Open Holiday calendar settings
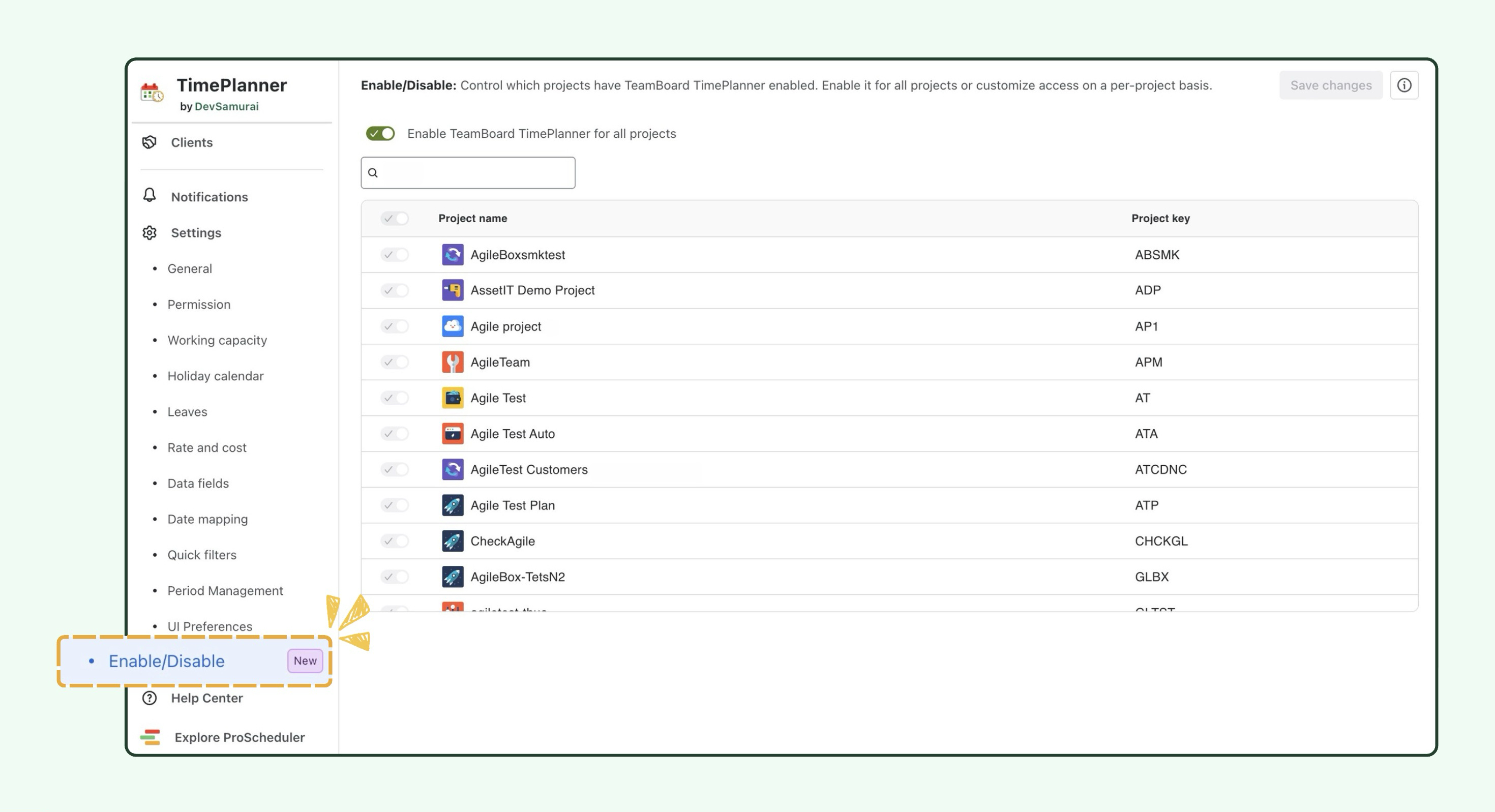 point(216,376)
